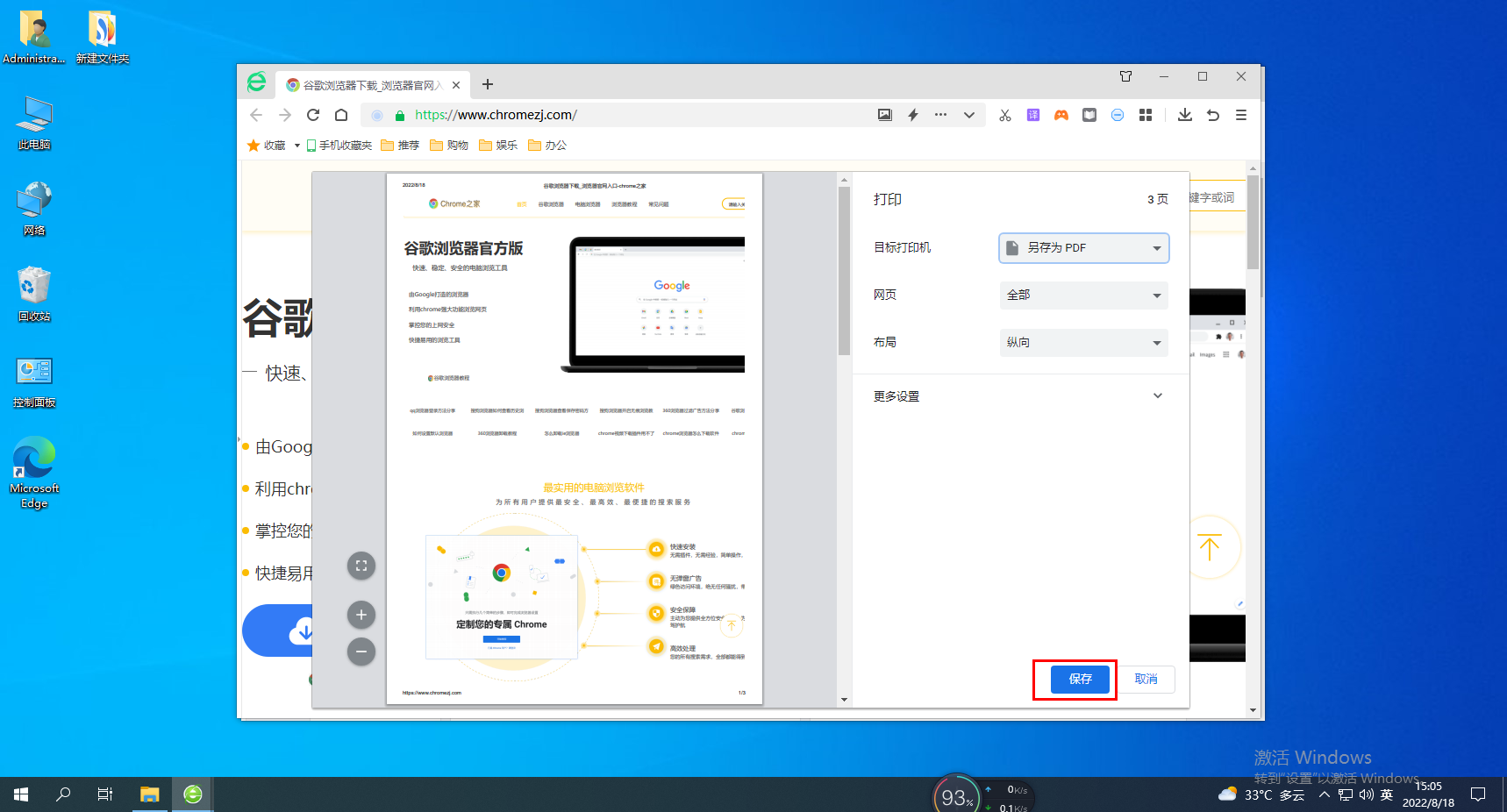Open the 办公 bookmark folder
This screenshot has height=812, width=1507.
pos(547,146)
